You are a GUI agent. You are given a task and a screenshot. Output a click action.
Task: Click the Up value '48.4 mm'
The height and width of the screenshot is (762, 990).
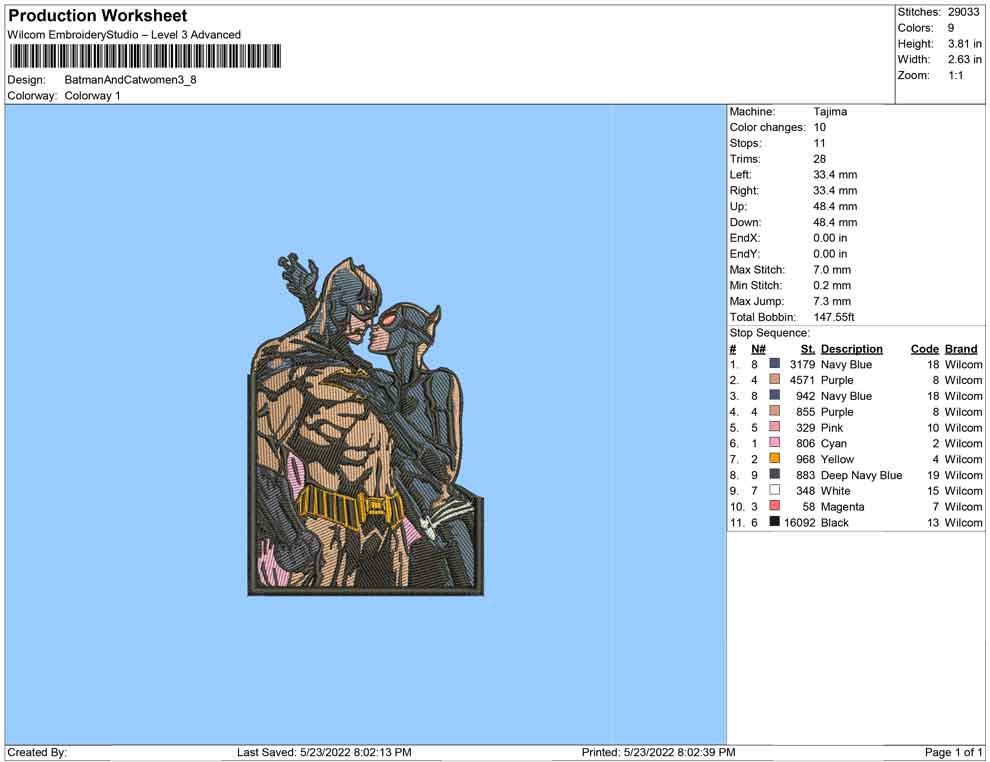835,206
